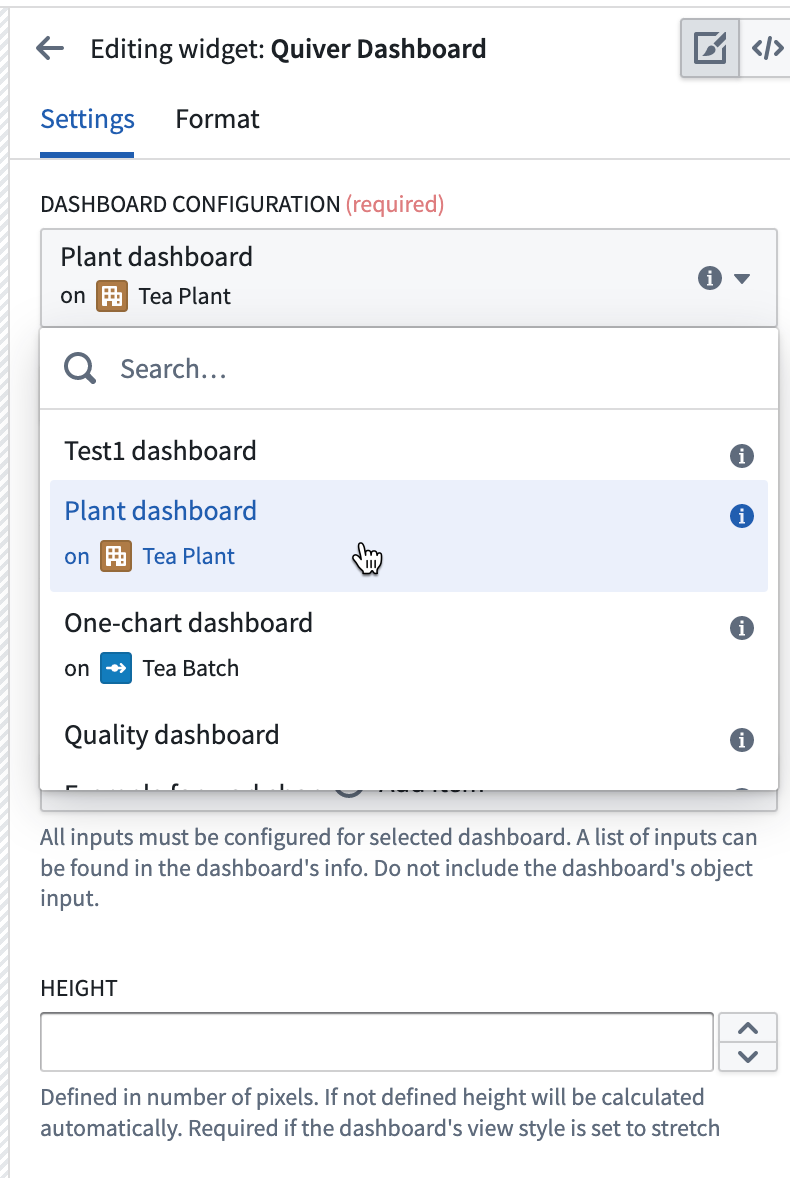Viewport: 790px width, 1178px height.
Task: Click the Tea Plant object icon in the list
Action: click(x=116, y=557)
